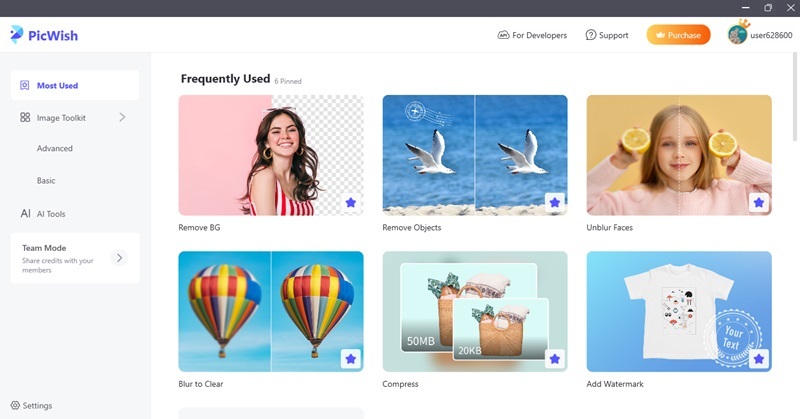The image size is (800, 419).
Task: Click the Remove Objects label
Action: pos(412,228)
